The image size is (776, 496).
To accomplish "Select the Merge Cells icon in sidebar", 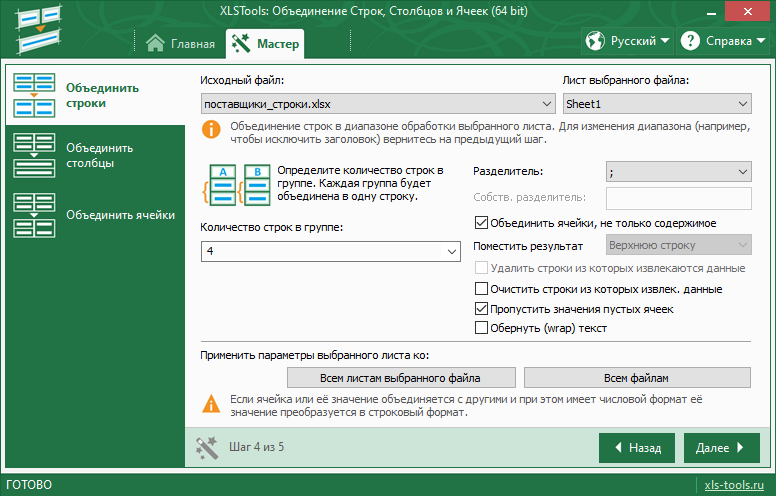I will point(35,214).
